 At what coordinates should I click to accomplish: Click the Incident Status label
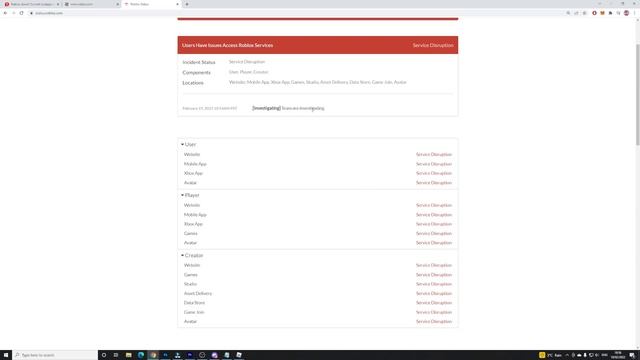click(199, 62)
